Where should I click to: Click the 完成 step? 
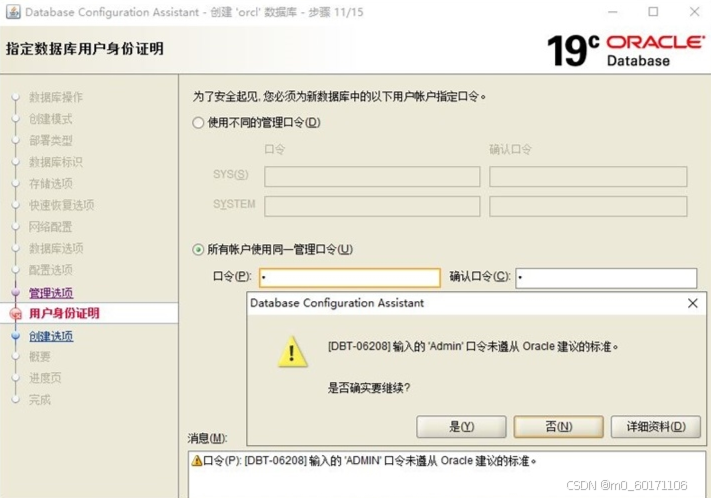pyautogui.click(x=39, y=400)
